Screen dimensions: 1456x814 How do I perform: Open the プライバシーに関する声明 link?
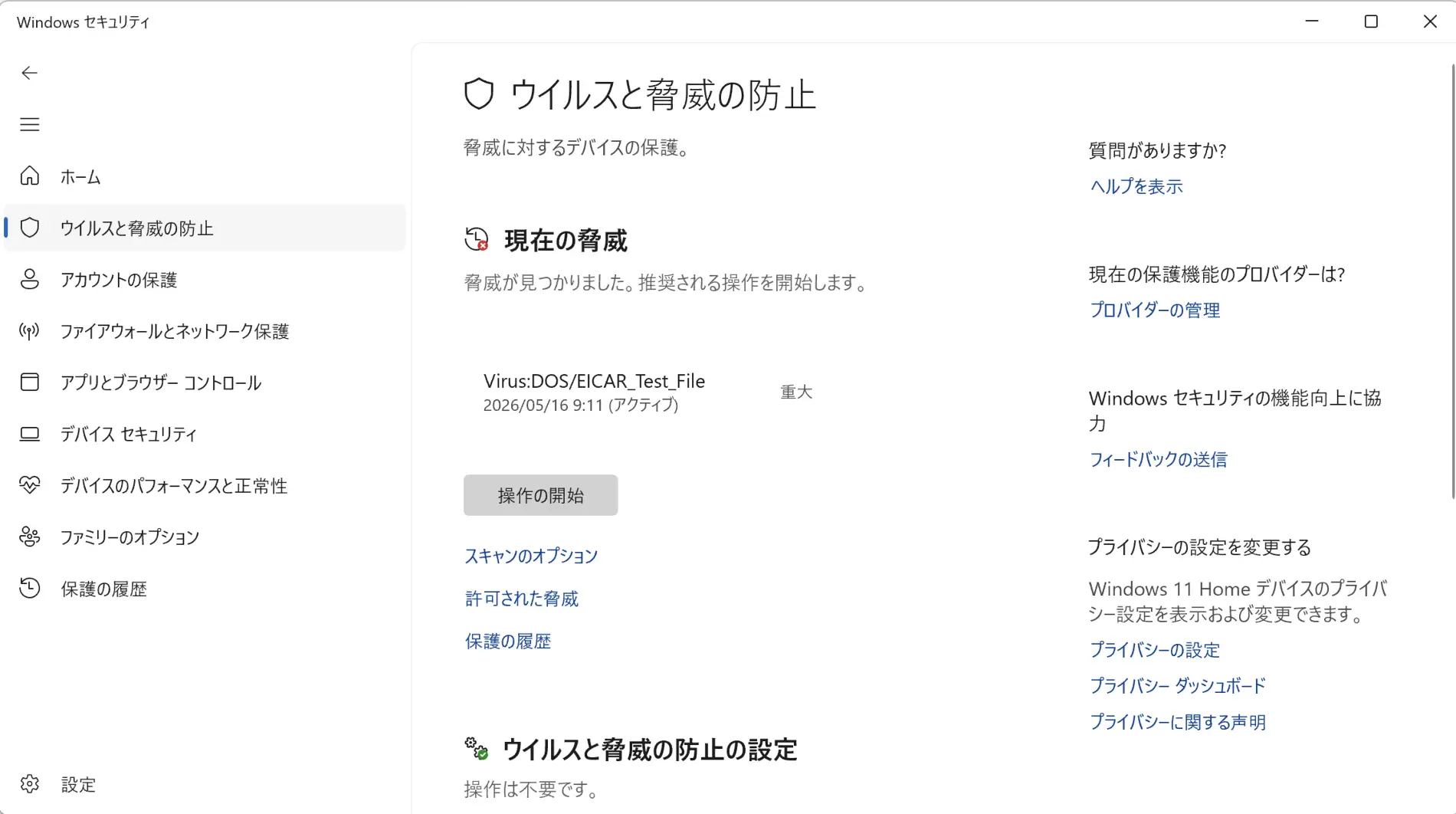1178,722
